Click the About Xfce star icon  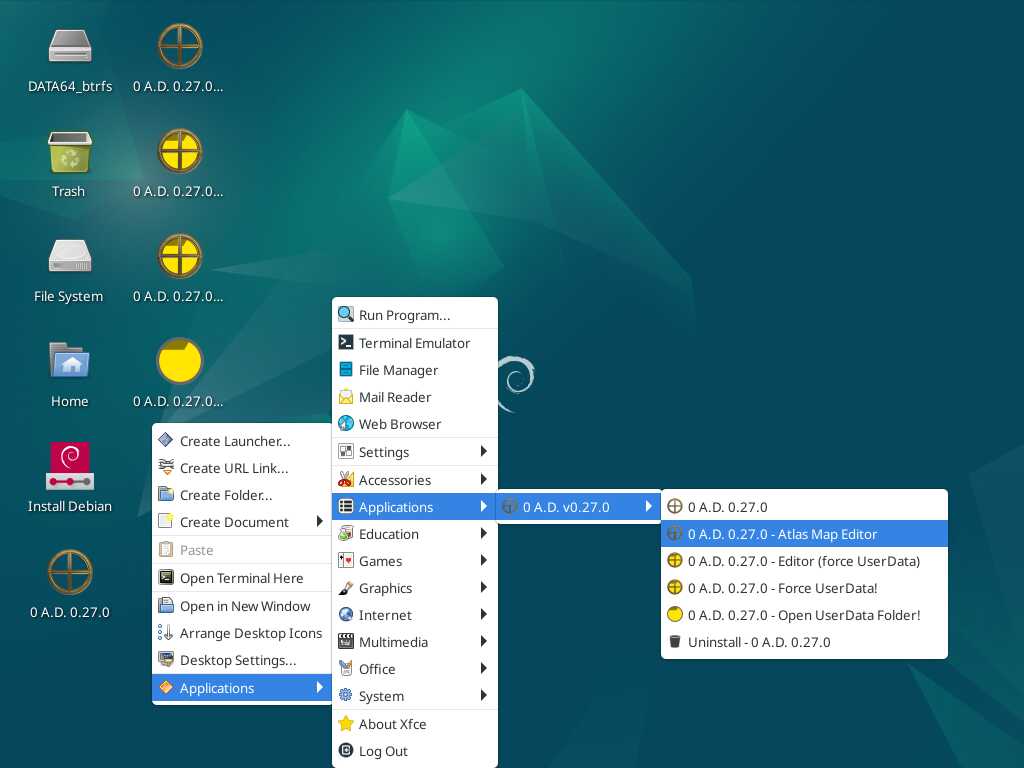(346, 724)
